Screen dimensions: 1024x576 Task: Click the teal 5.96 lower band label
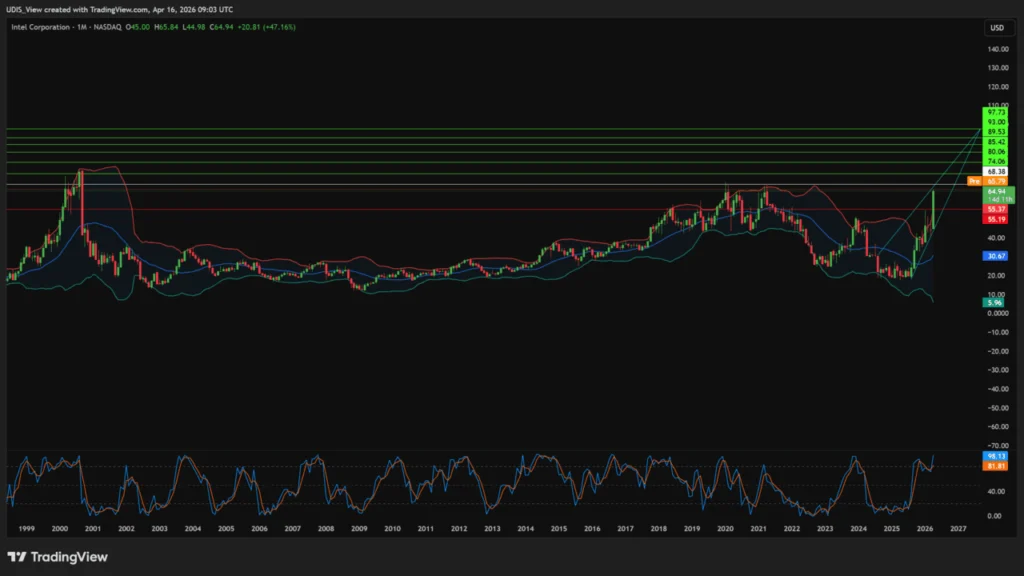(x=994, y=302)
